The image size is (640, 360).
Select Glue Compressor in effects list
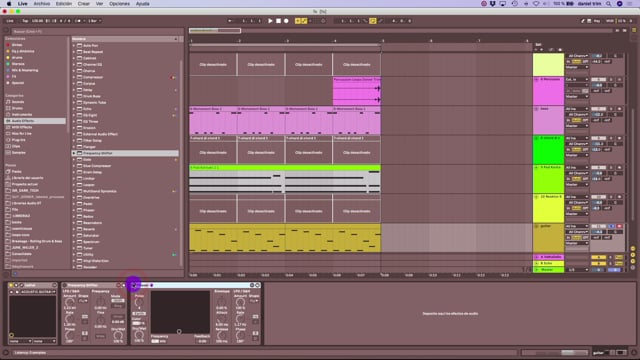125,166
